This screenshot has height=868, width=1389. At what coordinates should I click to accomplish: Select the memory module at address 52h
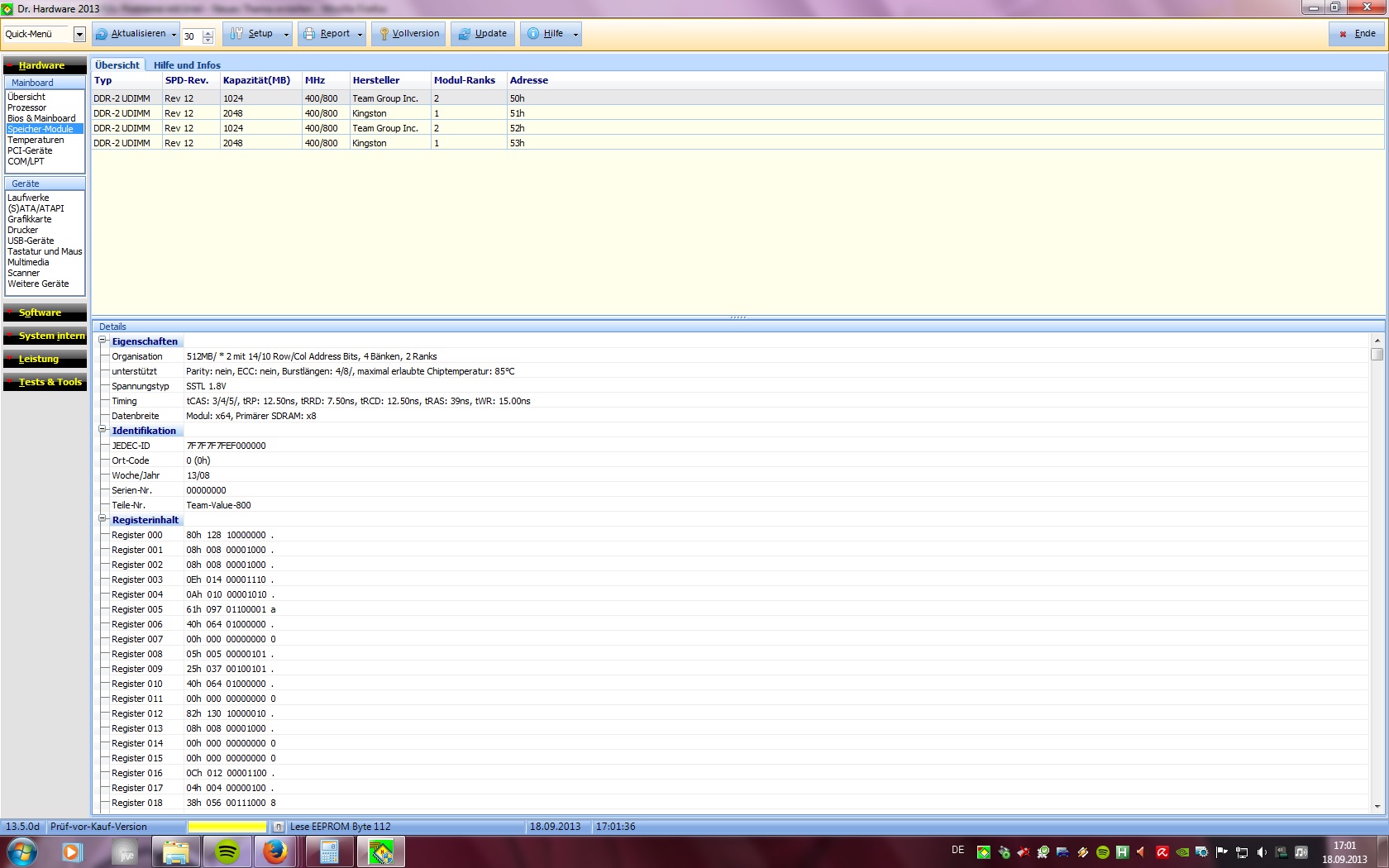[x=737, y=128]
